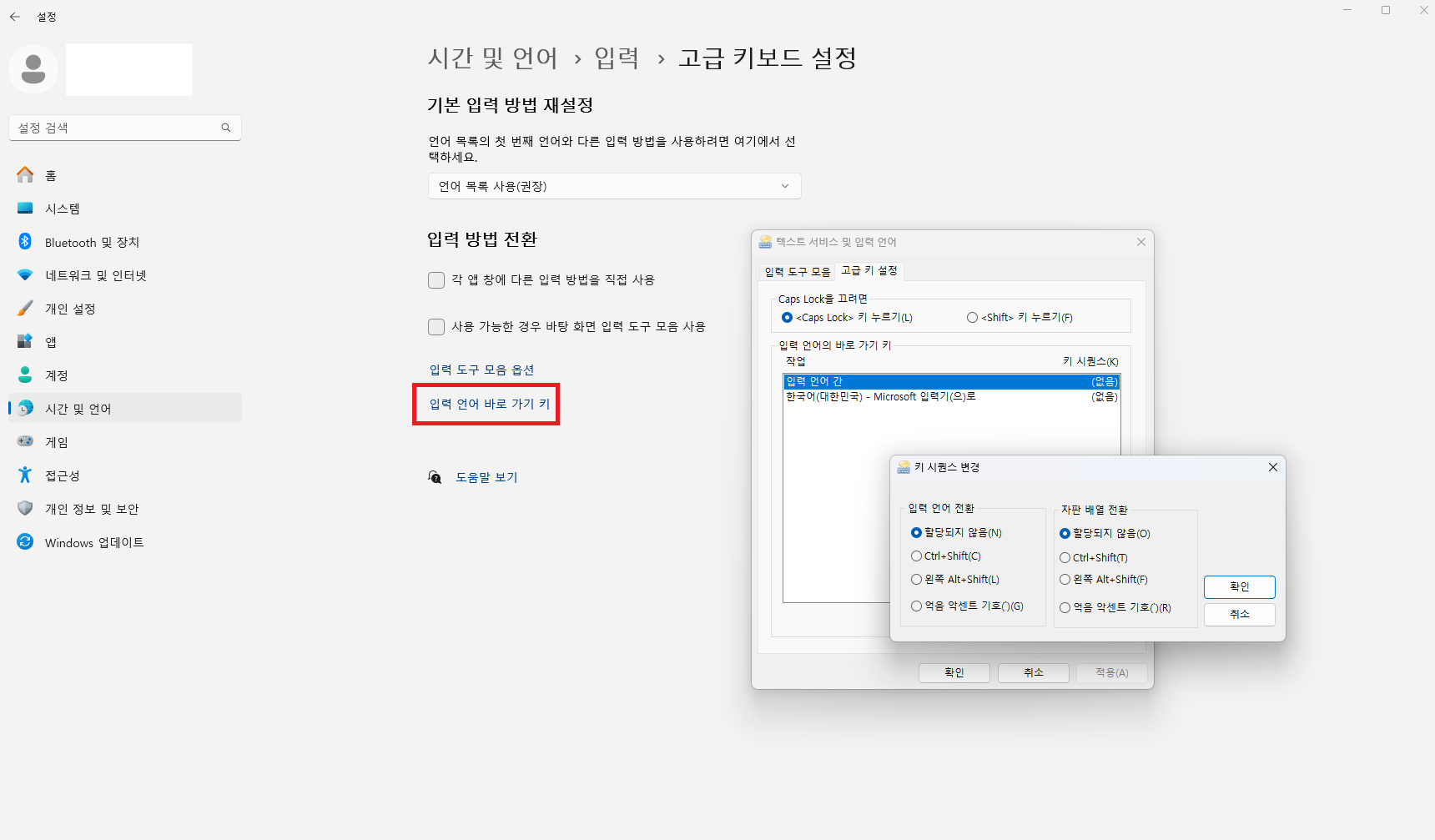Select <Shift> 키 누르기 radio button
The width and height of the screenshot is (1435, 840).
[972, 318]
